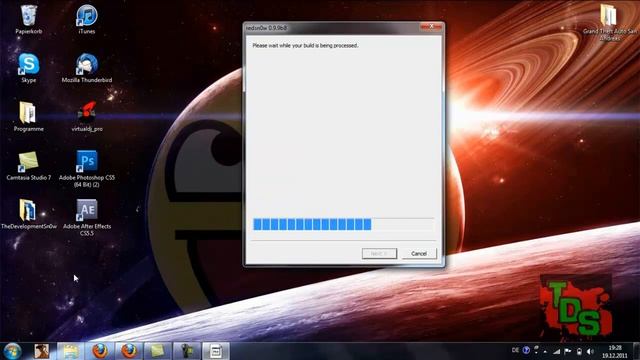Image resolution: width=640 pixels, height=360 pixels.
Task: Open the Windows Start menu orb
Action: click(x=12, y=351)
